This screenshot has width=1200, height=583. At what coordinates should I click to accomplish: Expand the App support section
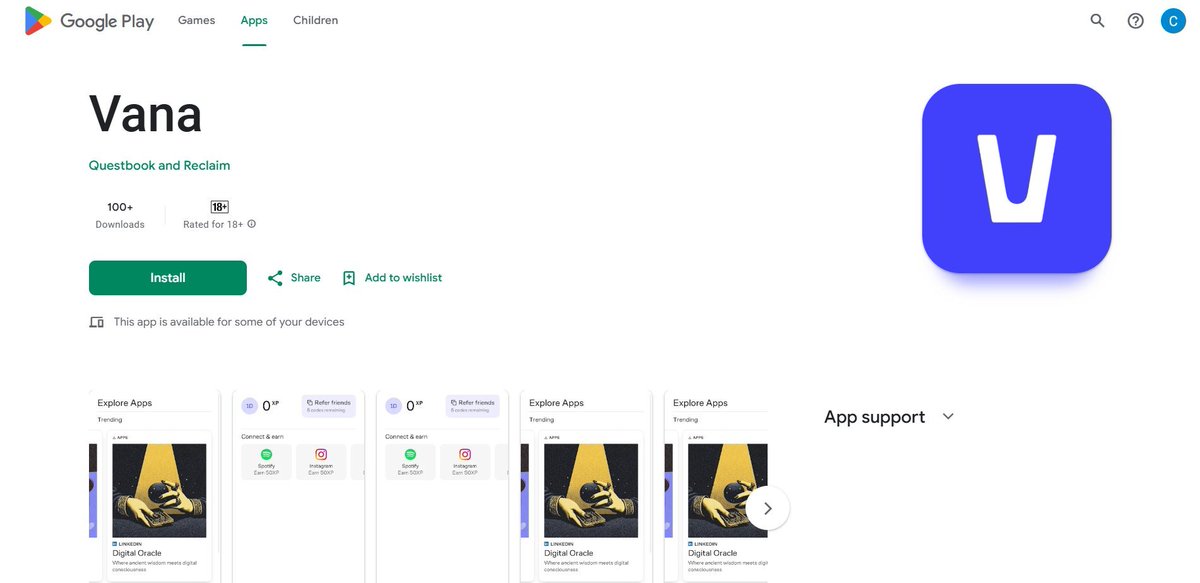click(x=948, y=417)
